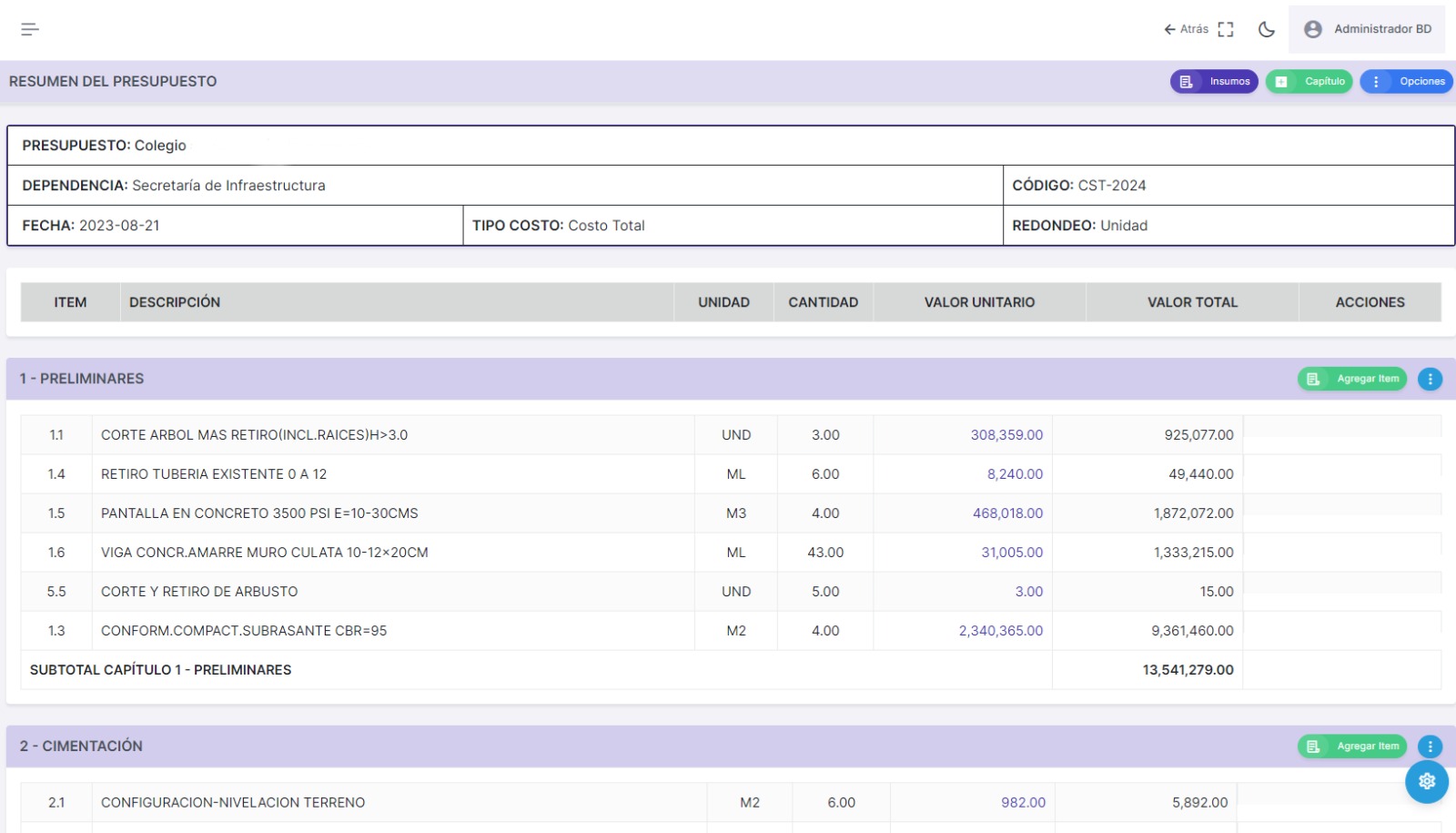
Task: Open the hamburger sidebar menu
Action: (x=30, y=29)
